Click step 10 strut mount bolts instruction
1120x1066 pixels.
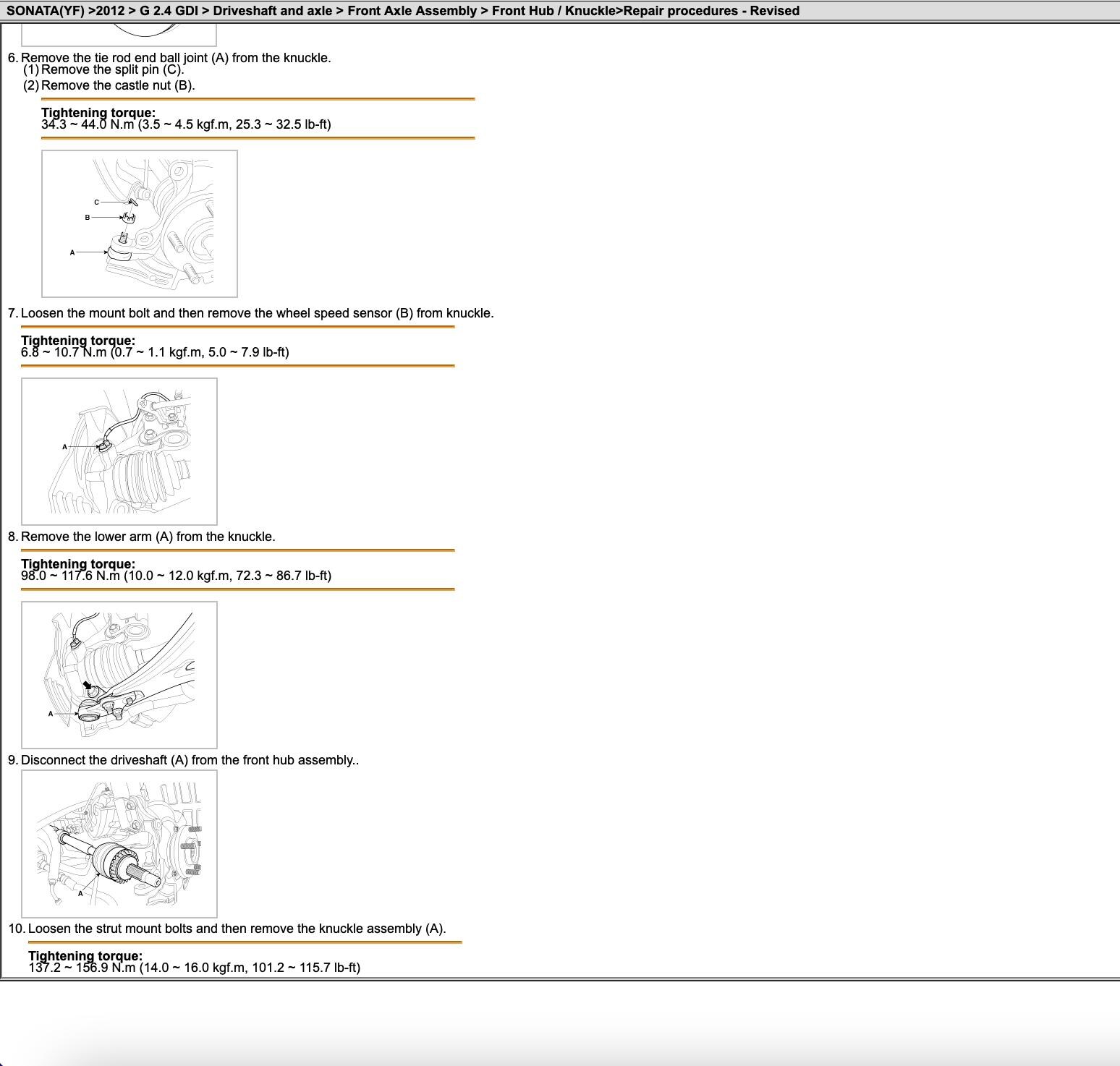[x=237, y=929]
